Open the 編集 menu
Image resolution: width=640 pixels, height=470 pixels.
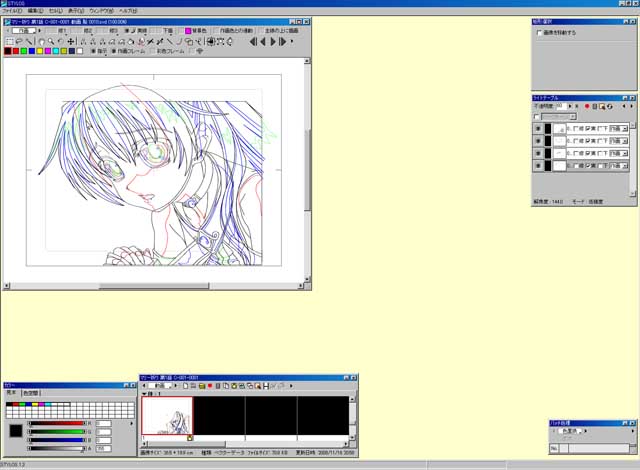pos(35,11)
